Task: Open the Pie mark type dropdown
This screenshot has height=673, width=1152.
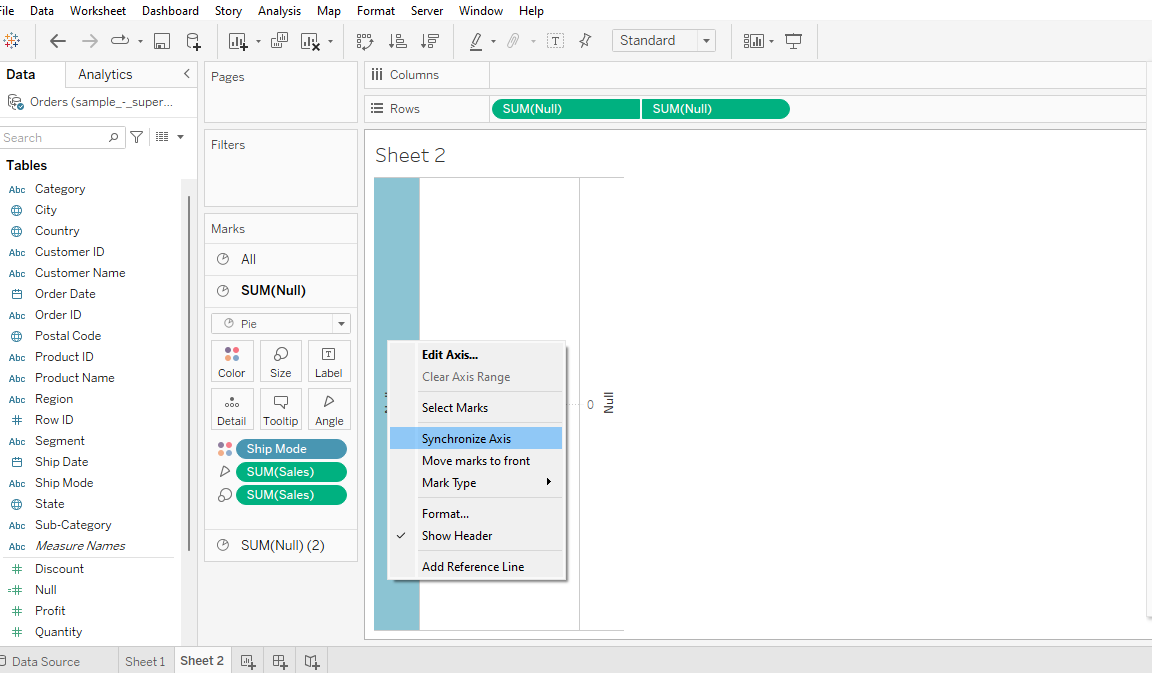Action: pyautogui.click(x=341, y=323)
